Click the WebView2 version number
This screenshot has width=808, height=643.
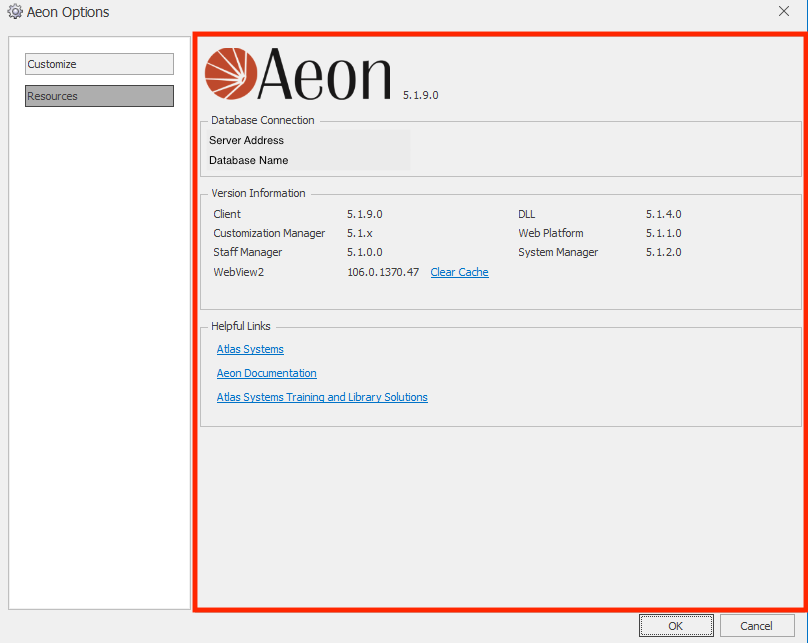(383, 272)
